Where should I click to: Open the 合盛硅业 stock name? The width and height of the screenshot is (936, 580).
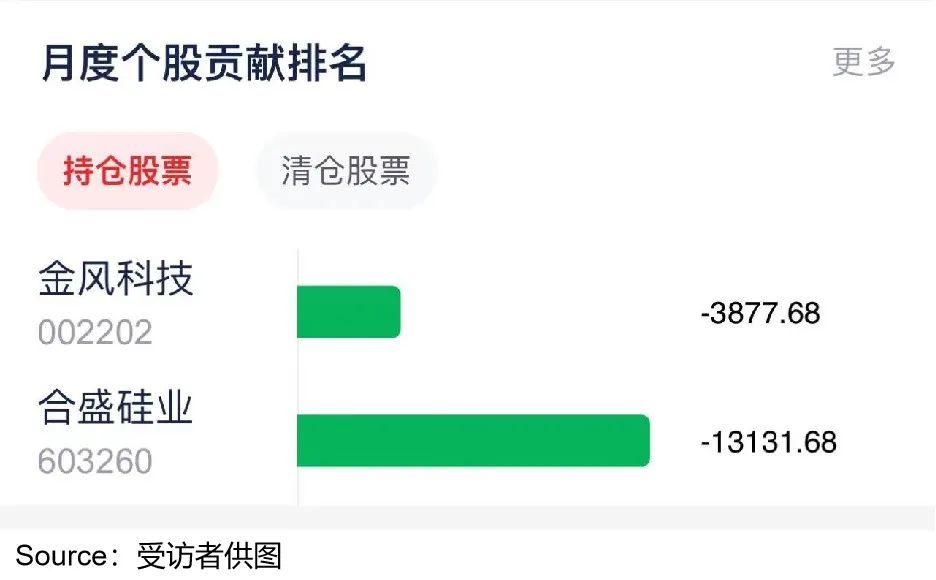point(116,408)
